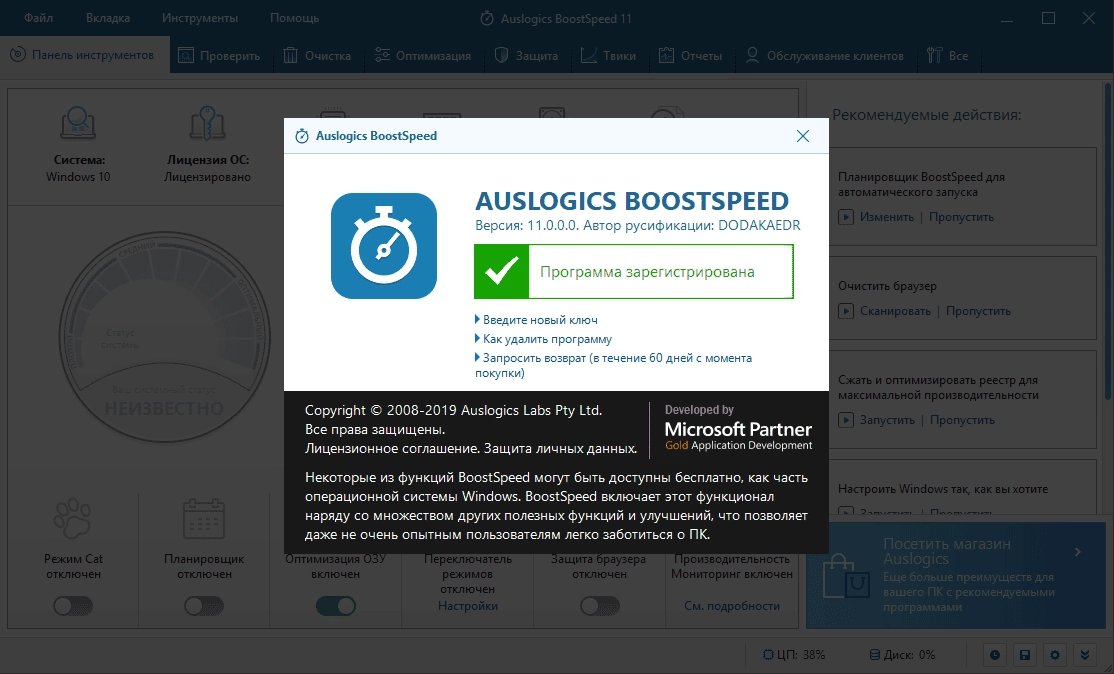The height and width of the screenshot is (674, 1114).
Task: Click the ЦП: 38% CPU indicator
Action: (794, 655)
